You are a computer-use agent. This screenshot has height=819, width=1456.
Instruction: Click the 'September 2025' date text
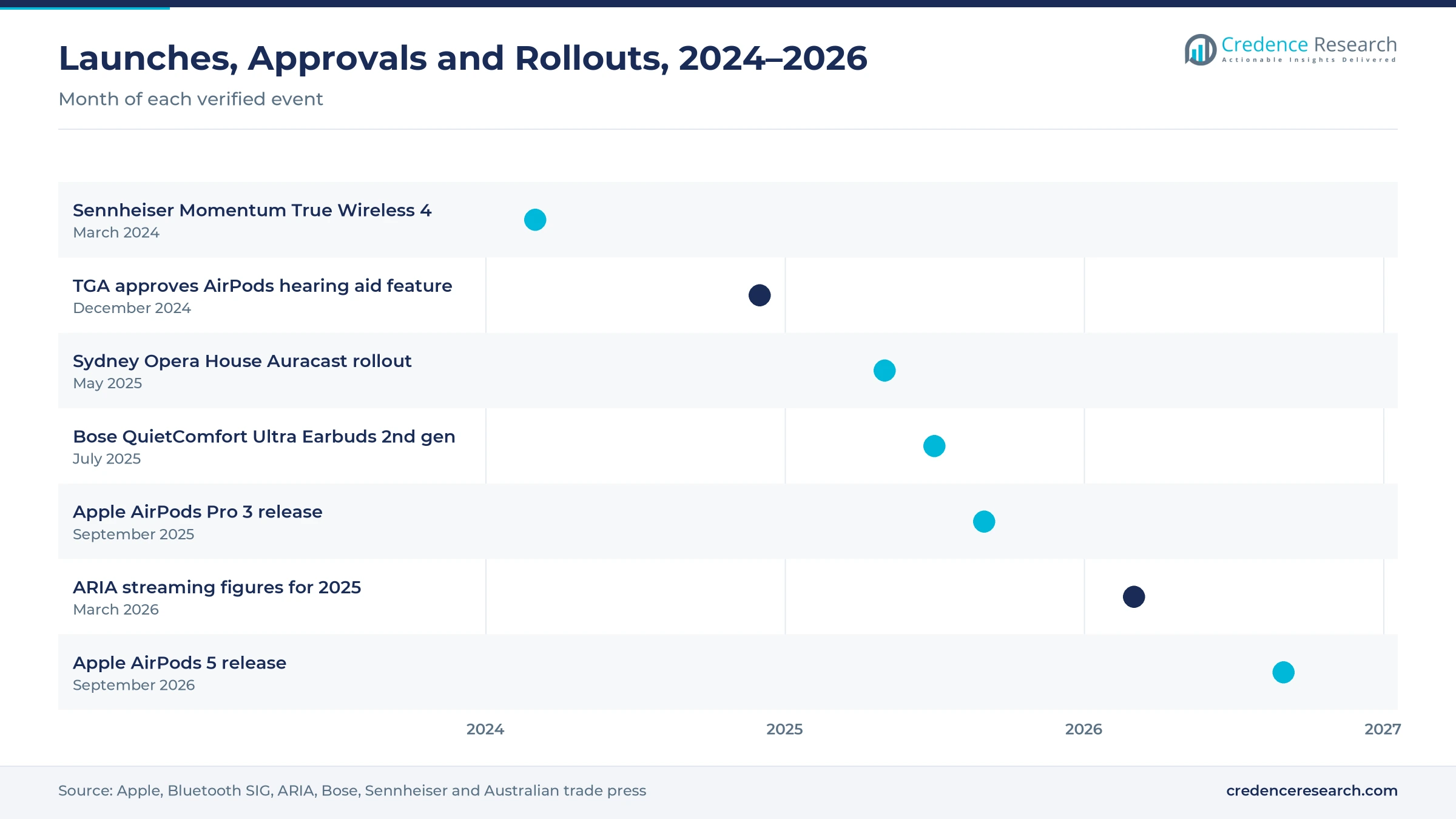coord(133,534)
